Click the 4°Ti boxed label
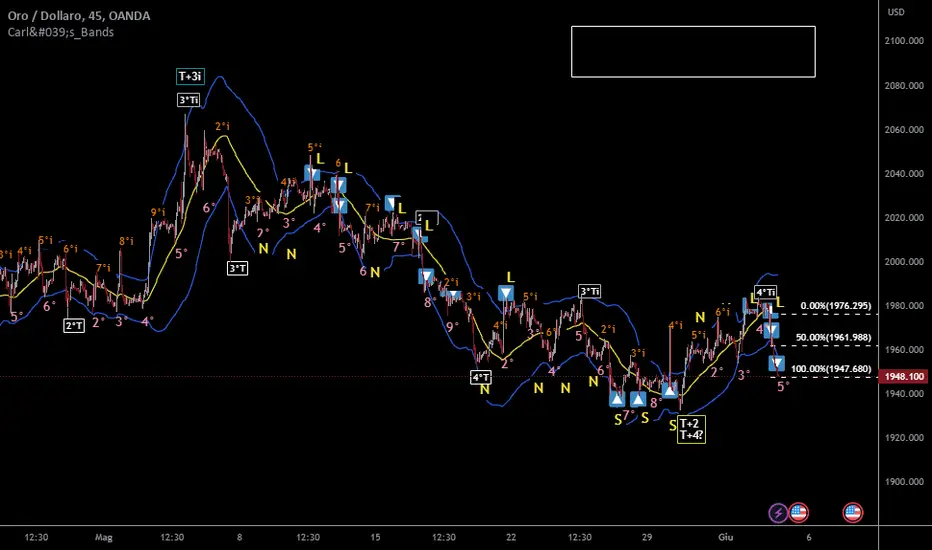The height and width of the screenshot is (550, 932). pos(766,292)
